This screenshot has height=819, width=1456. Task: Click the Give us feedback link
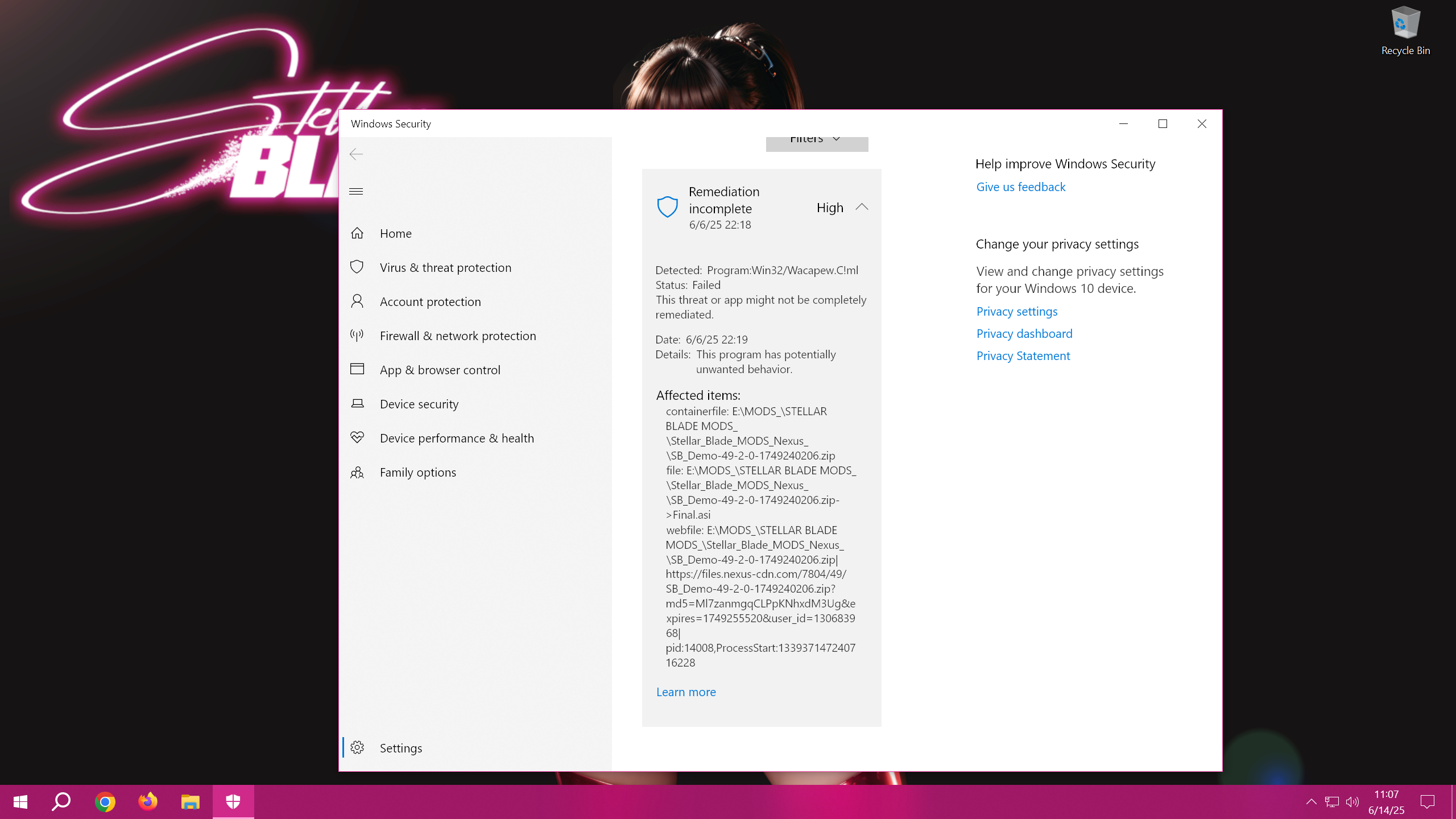[1020, 187]
